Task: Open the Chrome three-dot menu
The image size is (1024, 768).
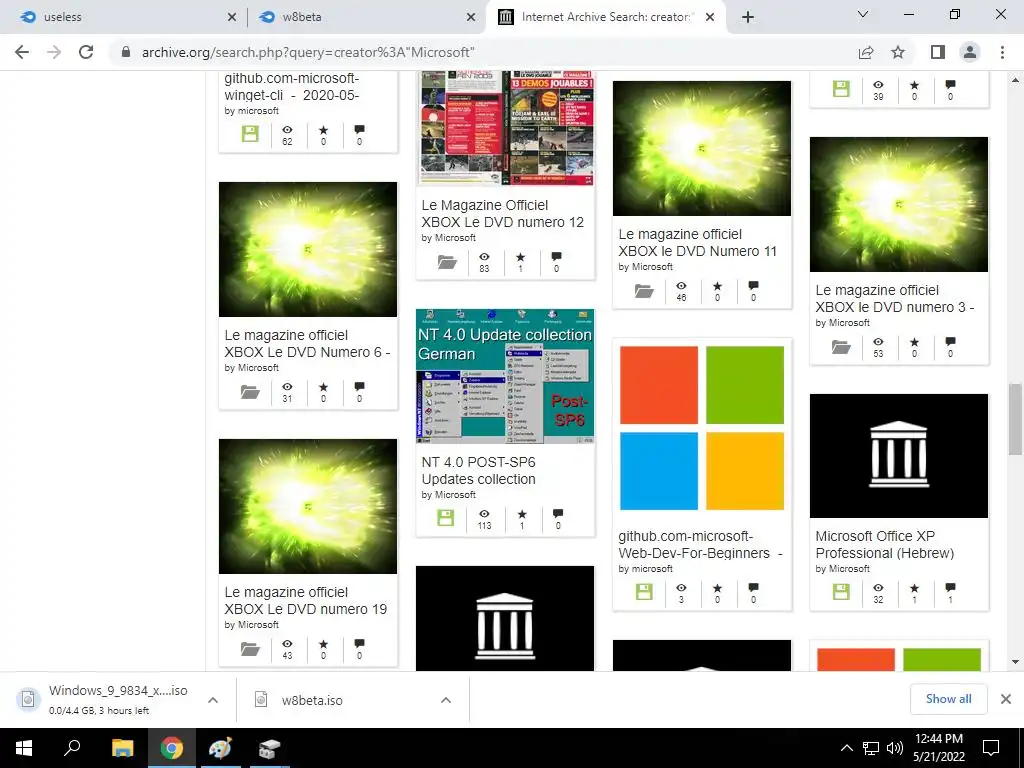Action: 1002,52
